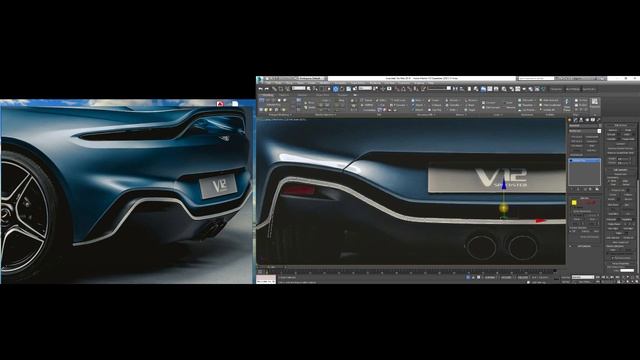The height and width of the screenshot is (360, 640).
Task: Open the Named Selection Sets dropdown
Action: 439,89
